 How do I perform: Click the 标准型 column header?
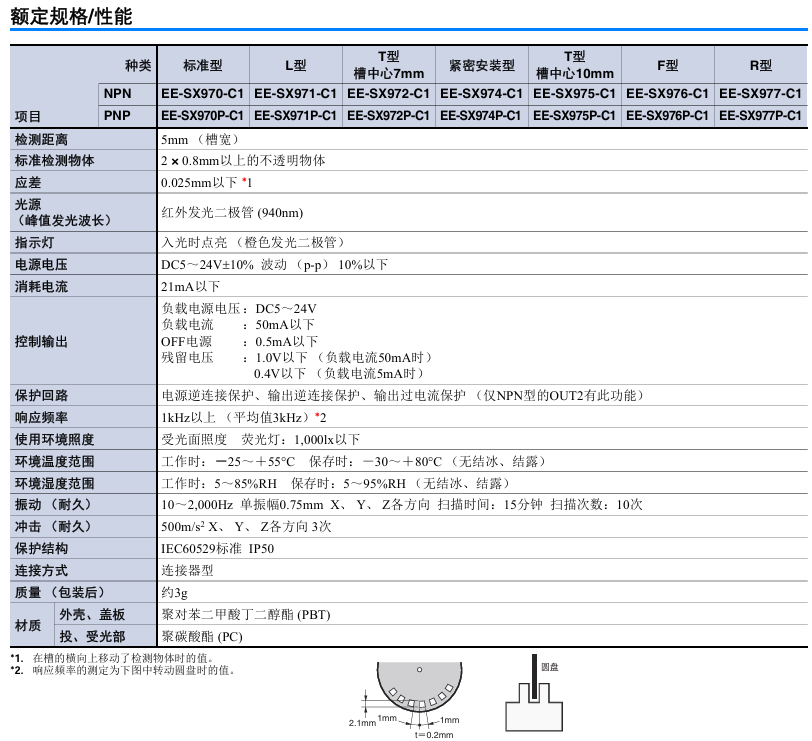[x=203, y=66]
